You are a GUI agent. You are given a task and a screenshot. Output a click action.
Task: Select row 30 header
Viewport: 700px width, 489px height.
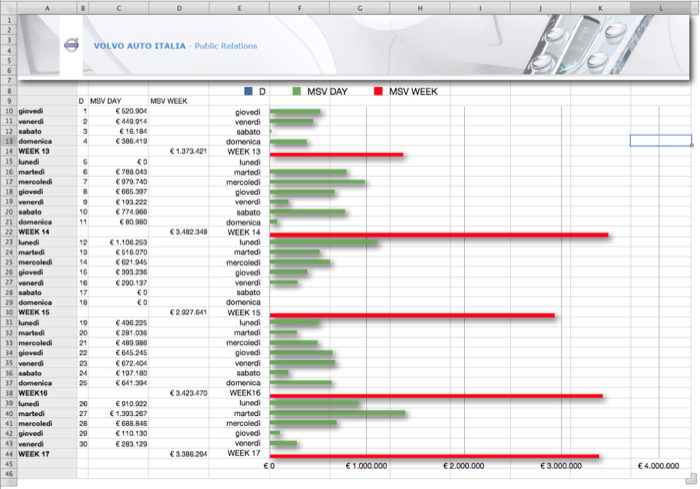[x=8, y=312]
